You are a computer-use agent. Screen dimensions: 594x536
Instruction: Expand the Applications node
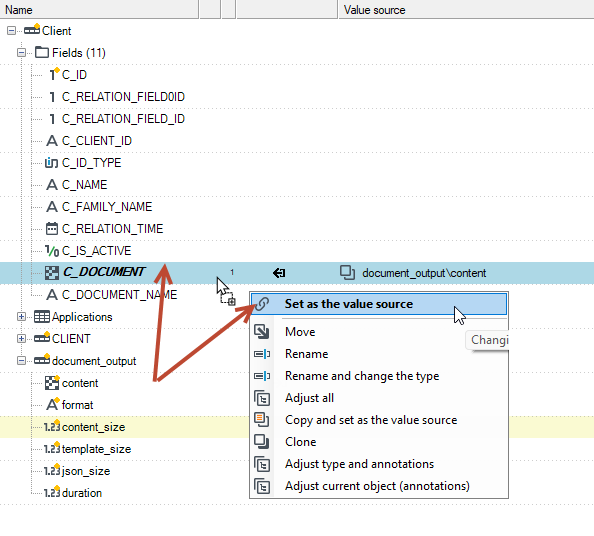[x=22, y=317]
